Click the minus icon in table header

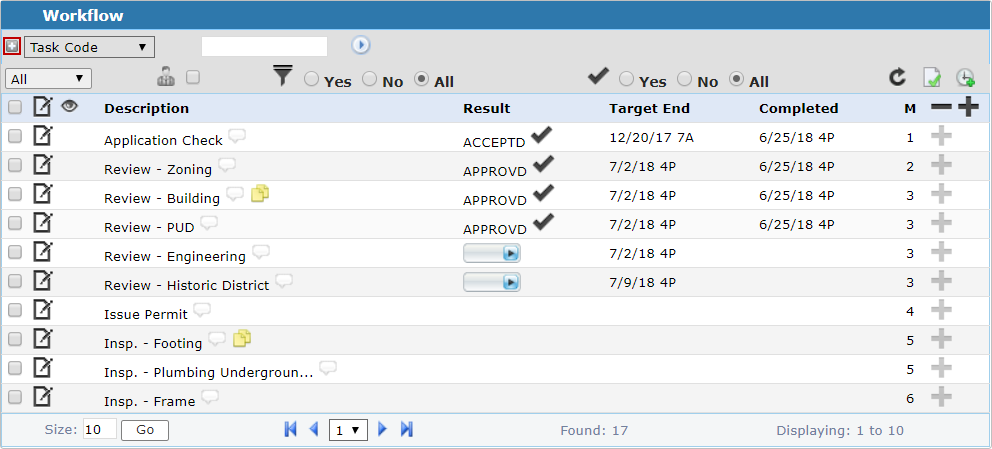pos(941,107)
